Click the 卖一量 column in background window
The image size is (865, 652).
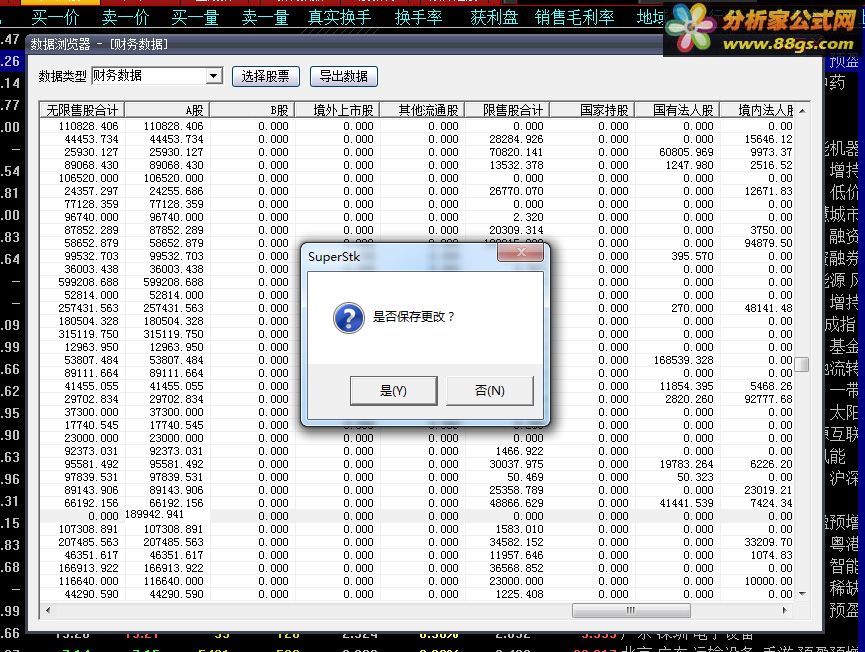[265, 18]
